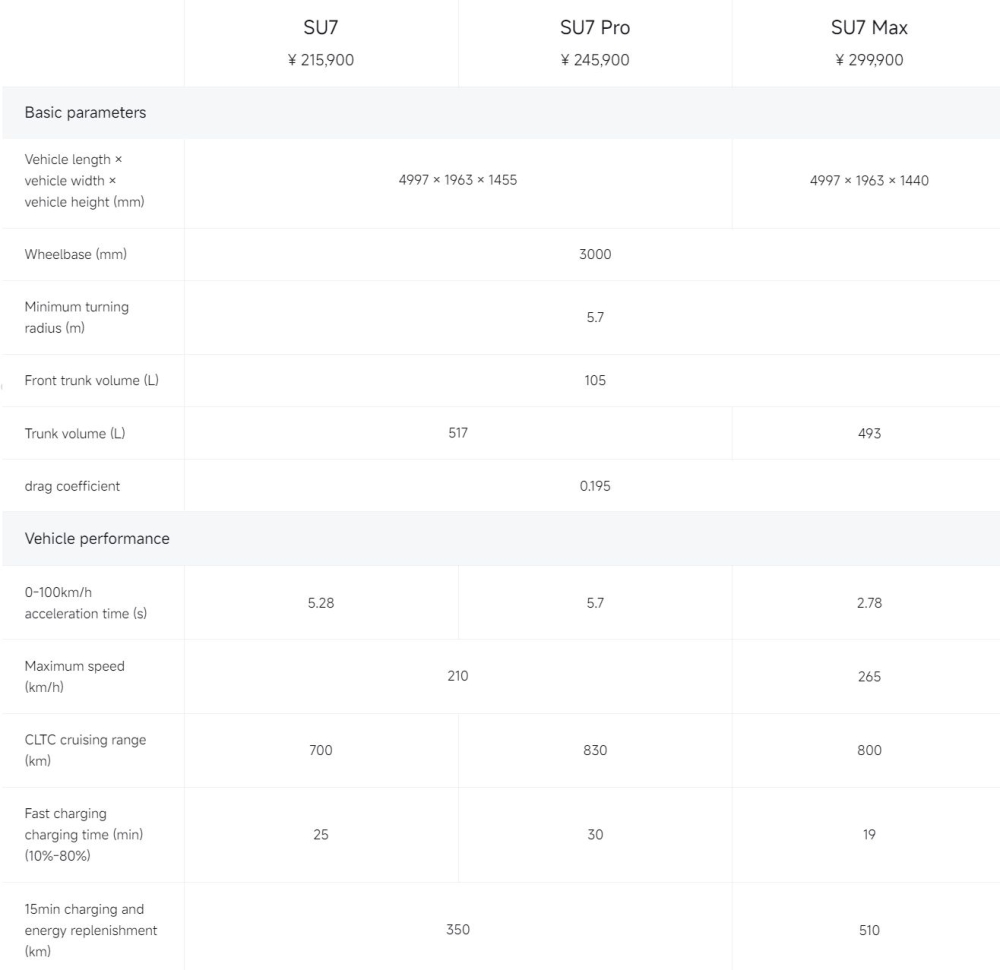Click the Vehicle performance section heading

point(97,538)
